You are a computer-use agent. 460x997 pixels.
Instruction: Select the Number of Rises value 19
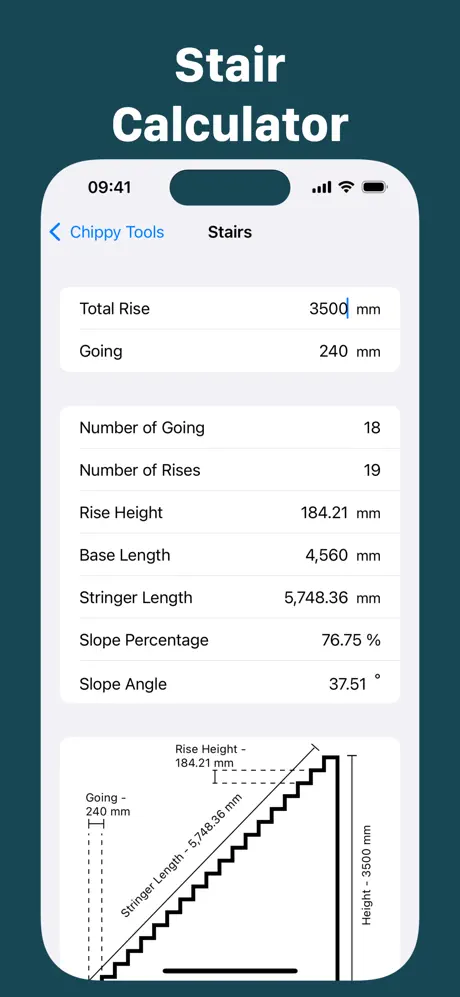[372, 471]
